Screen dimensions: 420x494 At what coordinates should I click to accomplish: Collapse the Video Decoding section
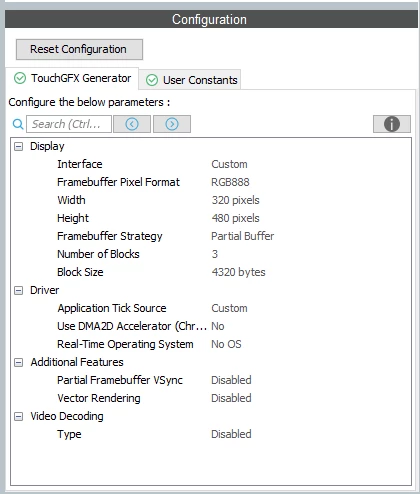[x=19, y=416]
